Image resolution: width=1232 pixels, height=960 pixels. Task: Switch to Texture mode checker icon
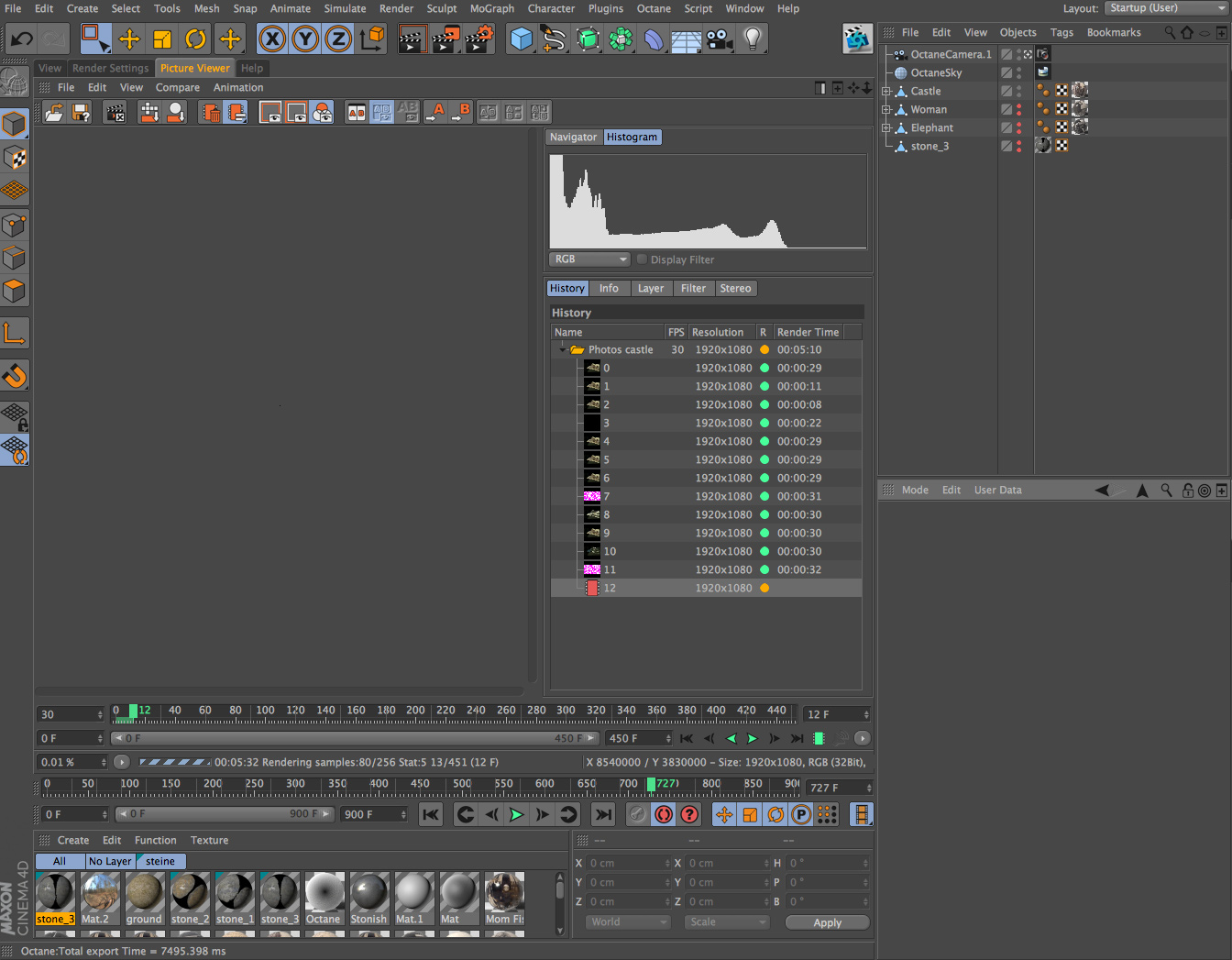[x=15, y=158]
